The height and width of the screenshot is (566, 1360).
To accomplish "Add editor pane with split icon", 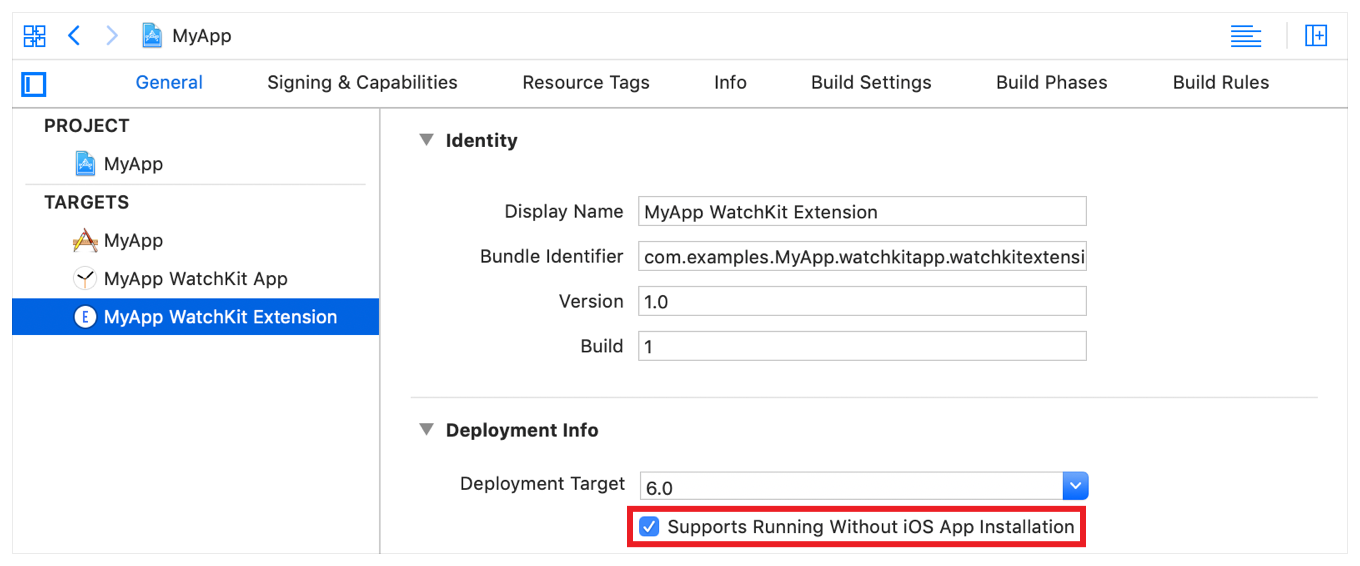I will (1316, 36).
